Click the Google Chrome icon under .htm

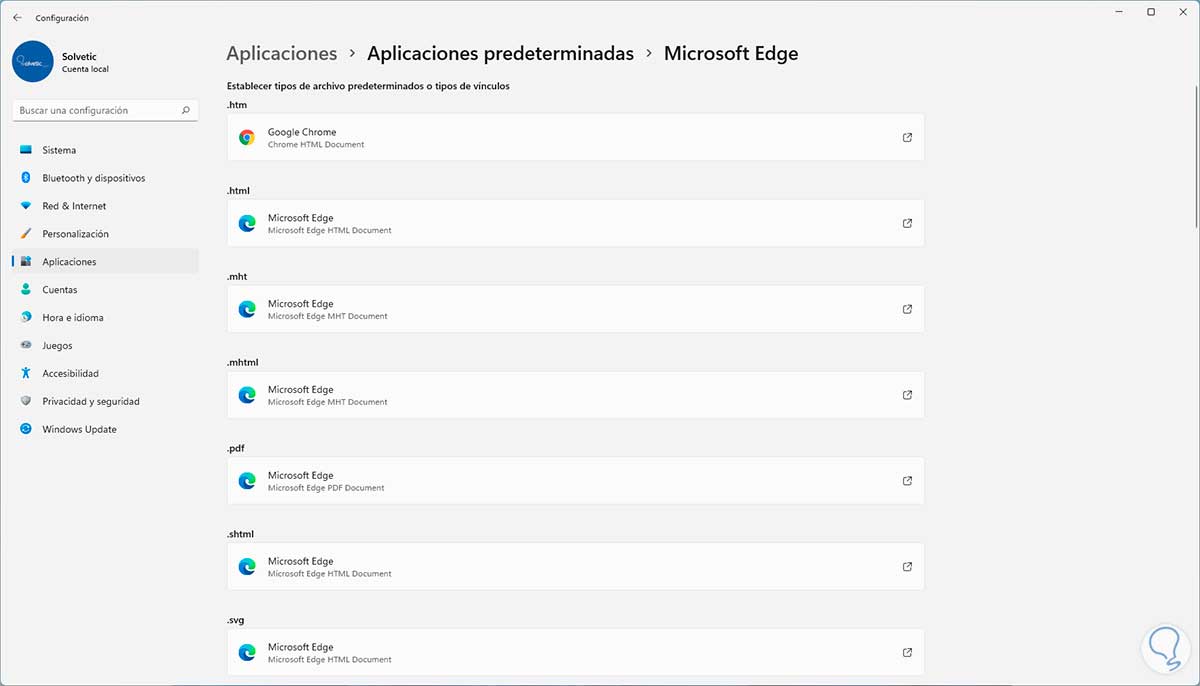247,138
